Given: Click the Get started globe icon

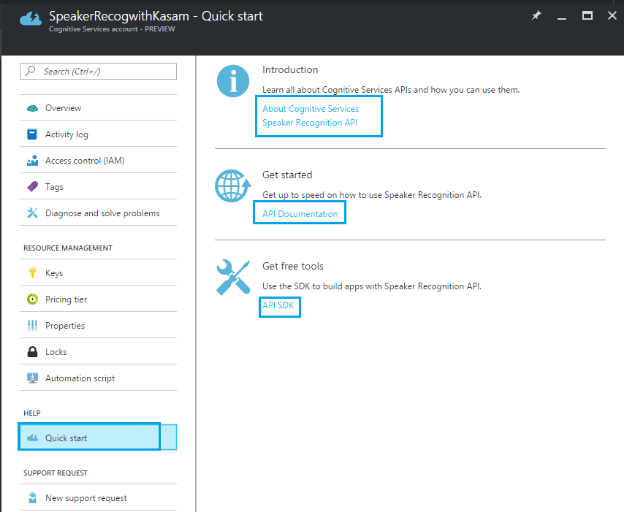Looking at the screenshot, I should [x=232, y=187].
